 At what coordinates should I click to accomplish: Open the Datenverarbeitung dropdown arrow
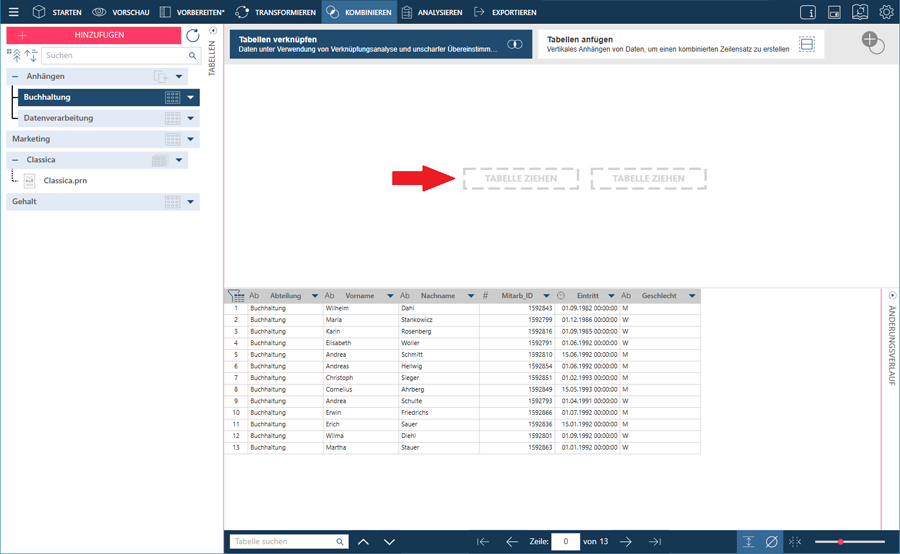(191, 119)
